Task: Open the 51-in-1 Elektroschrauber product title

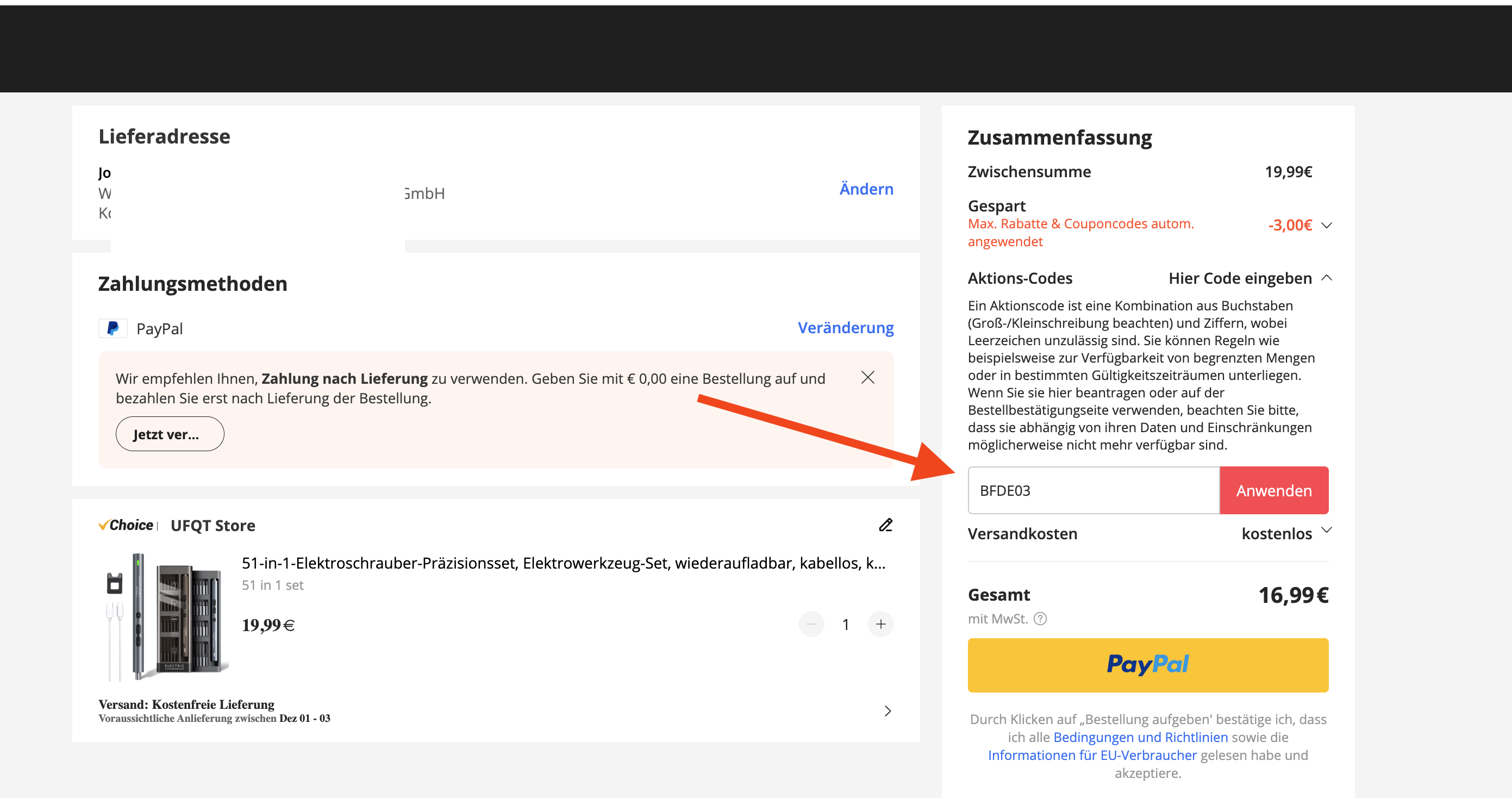Action: pyautogui.click(x=564, y=563)
